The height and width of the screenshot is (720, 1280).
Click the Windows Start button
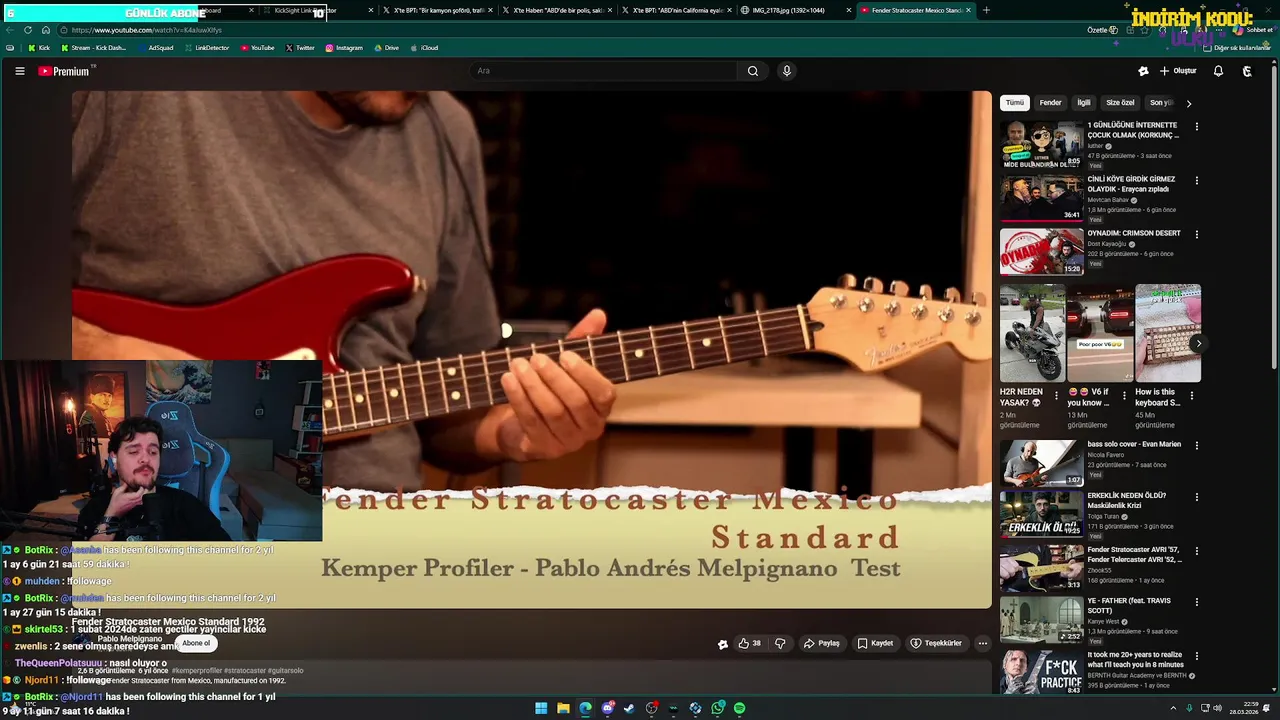pyautogui.click(x=541, y=708)
